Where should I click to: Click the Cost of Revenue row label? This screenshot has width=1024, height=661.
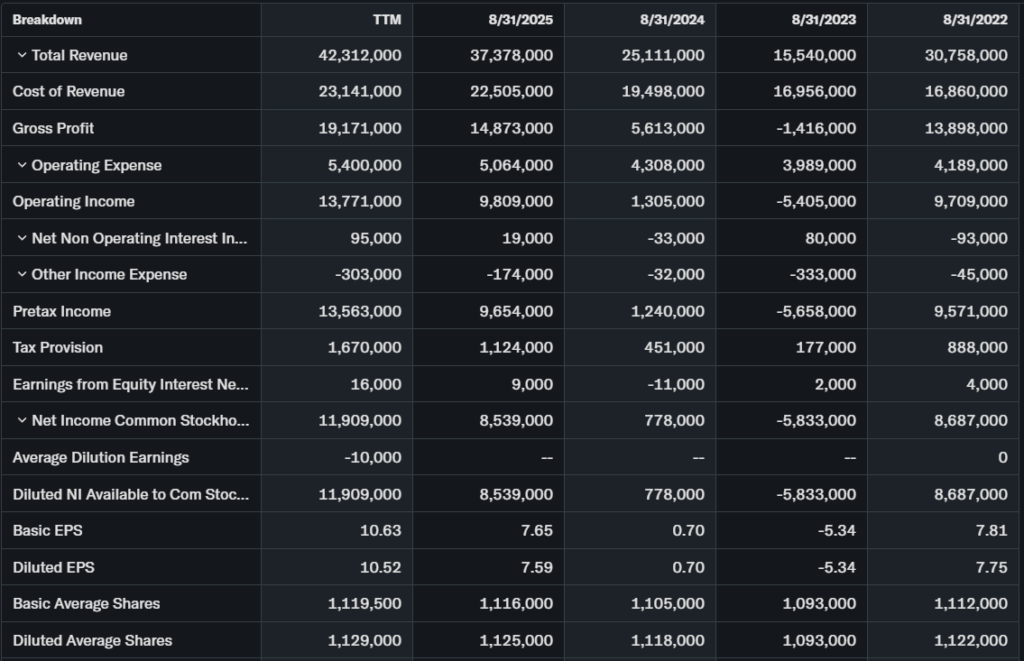69,91
